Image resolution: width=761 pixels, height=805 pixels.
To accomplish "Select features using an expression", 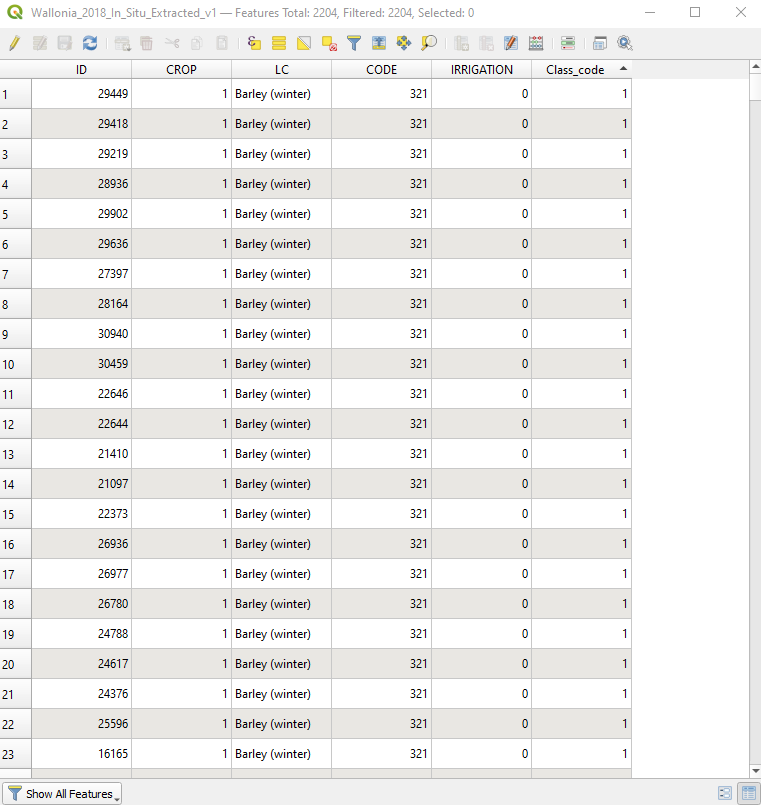I will point(254,43).
